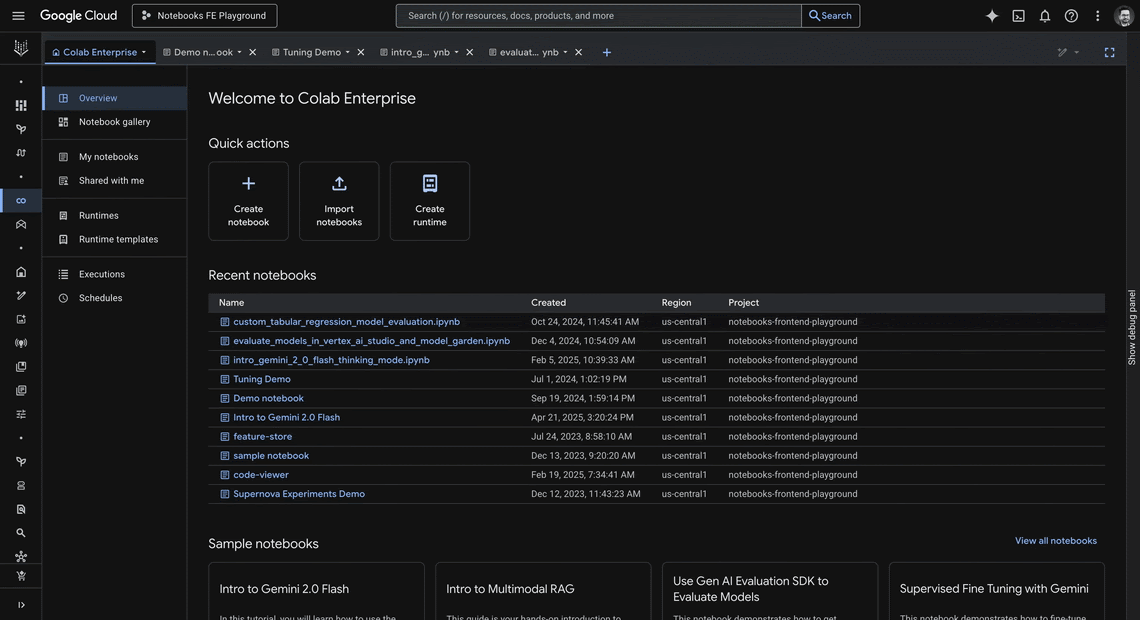Click the plus icon on Create notebook
This screenshot has width=1140, height=620.
click(249, 183)
